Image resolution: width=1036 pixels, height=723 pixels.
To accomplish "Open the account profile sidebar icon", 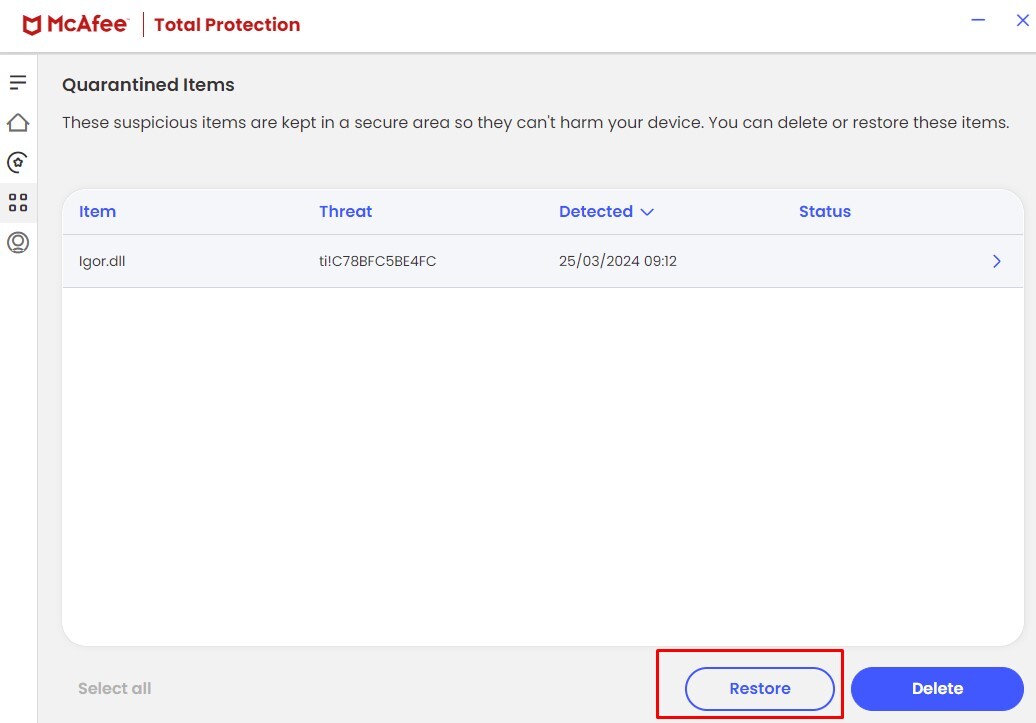I will [18, 243].
